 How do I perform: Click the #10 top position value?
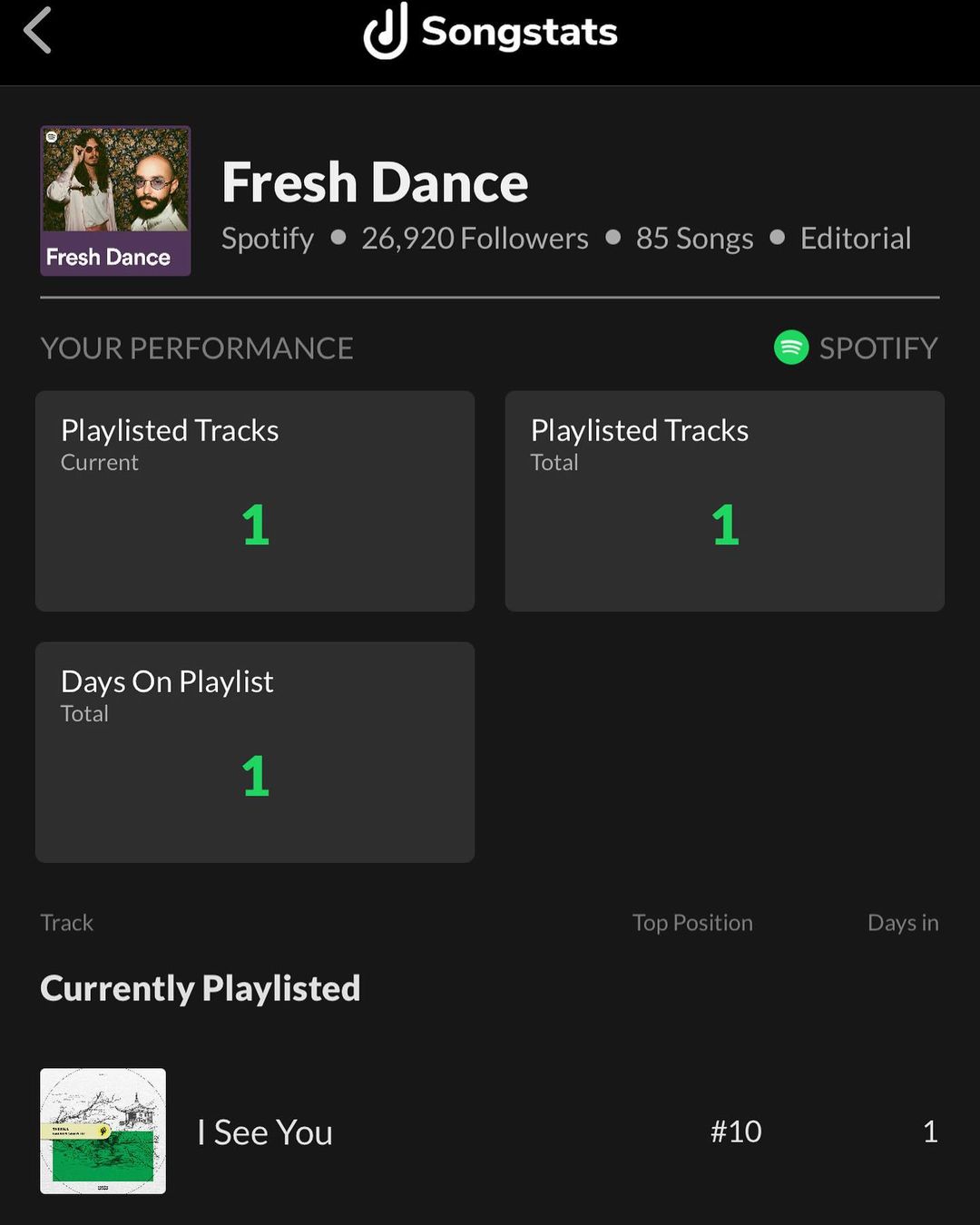coord(736,1132)
